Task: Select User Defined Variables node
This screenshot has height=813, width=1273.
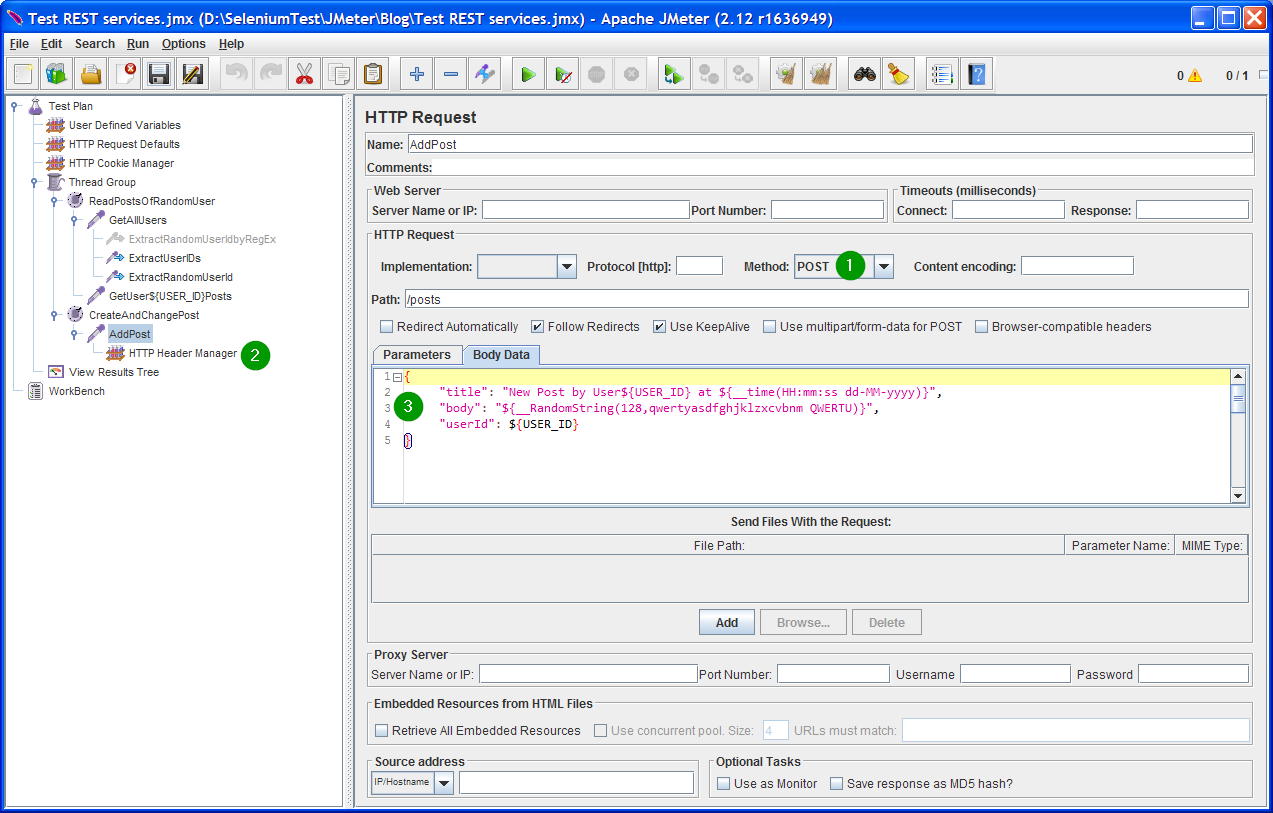Action: [x=125, y=125]
